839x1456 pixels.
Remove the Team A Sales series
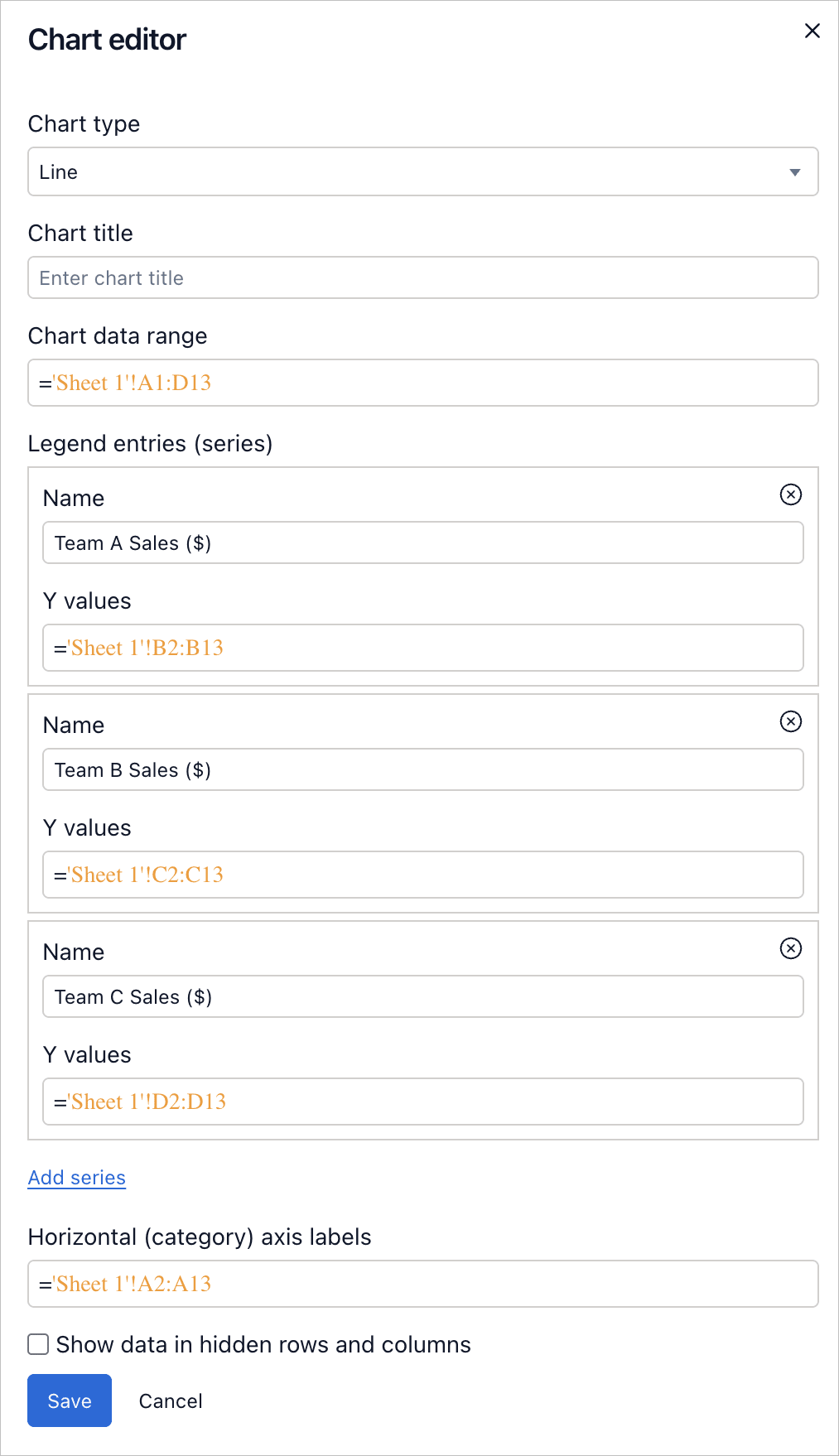(x=791, y=494)
